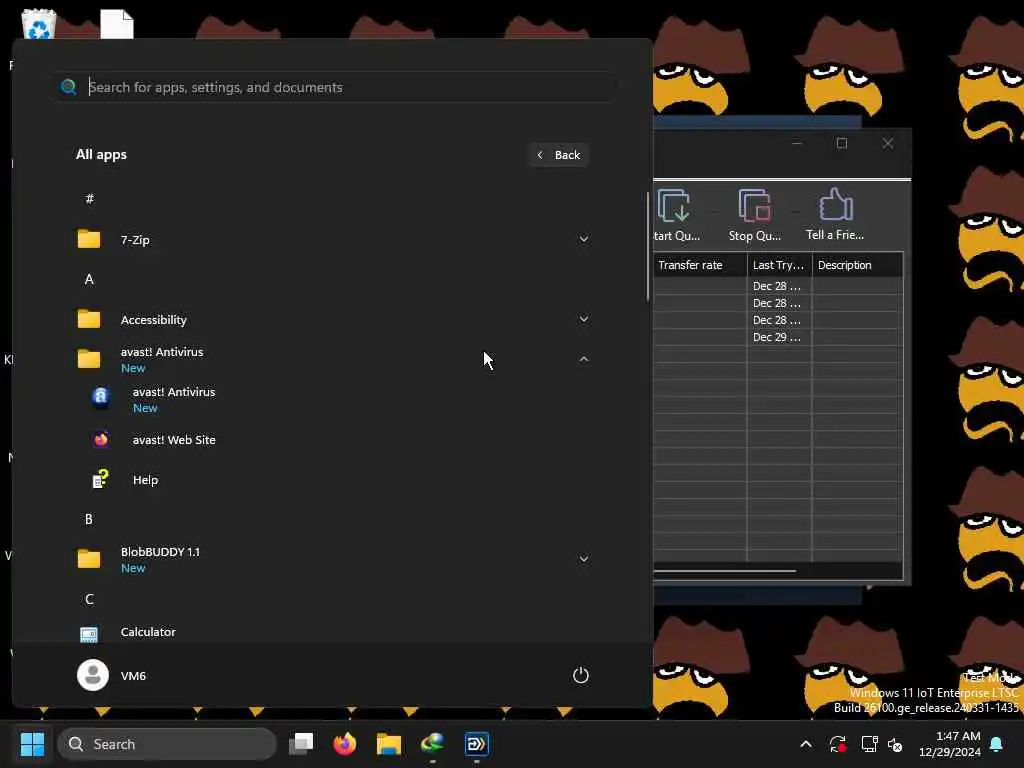Expand the Accessibility folder chevron
This screenshot has width=1024, height=768.
pyautogui.click(x=584, y=319)
